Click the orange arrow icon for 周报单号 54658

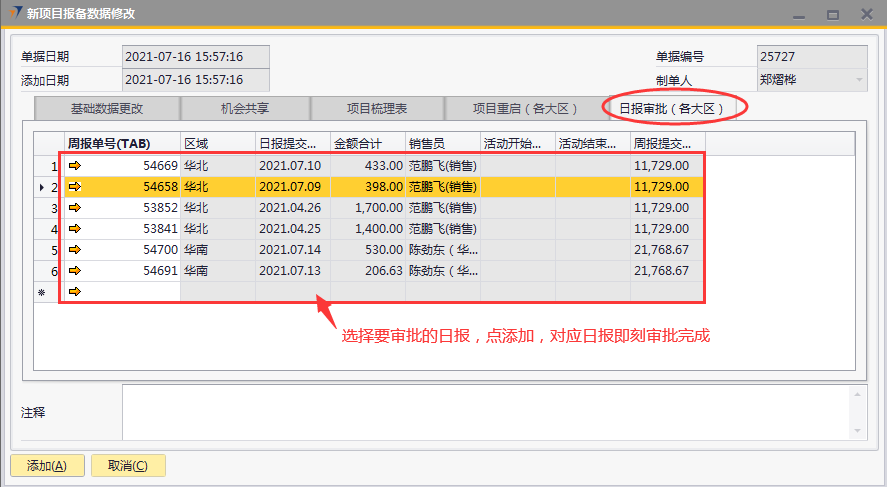pyautogui.click(x=74, y=186)
